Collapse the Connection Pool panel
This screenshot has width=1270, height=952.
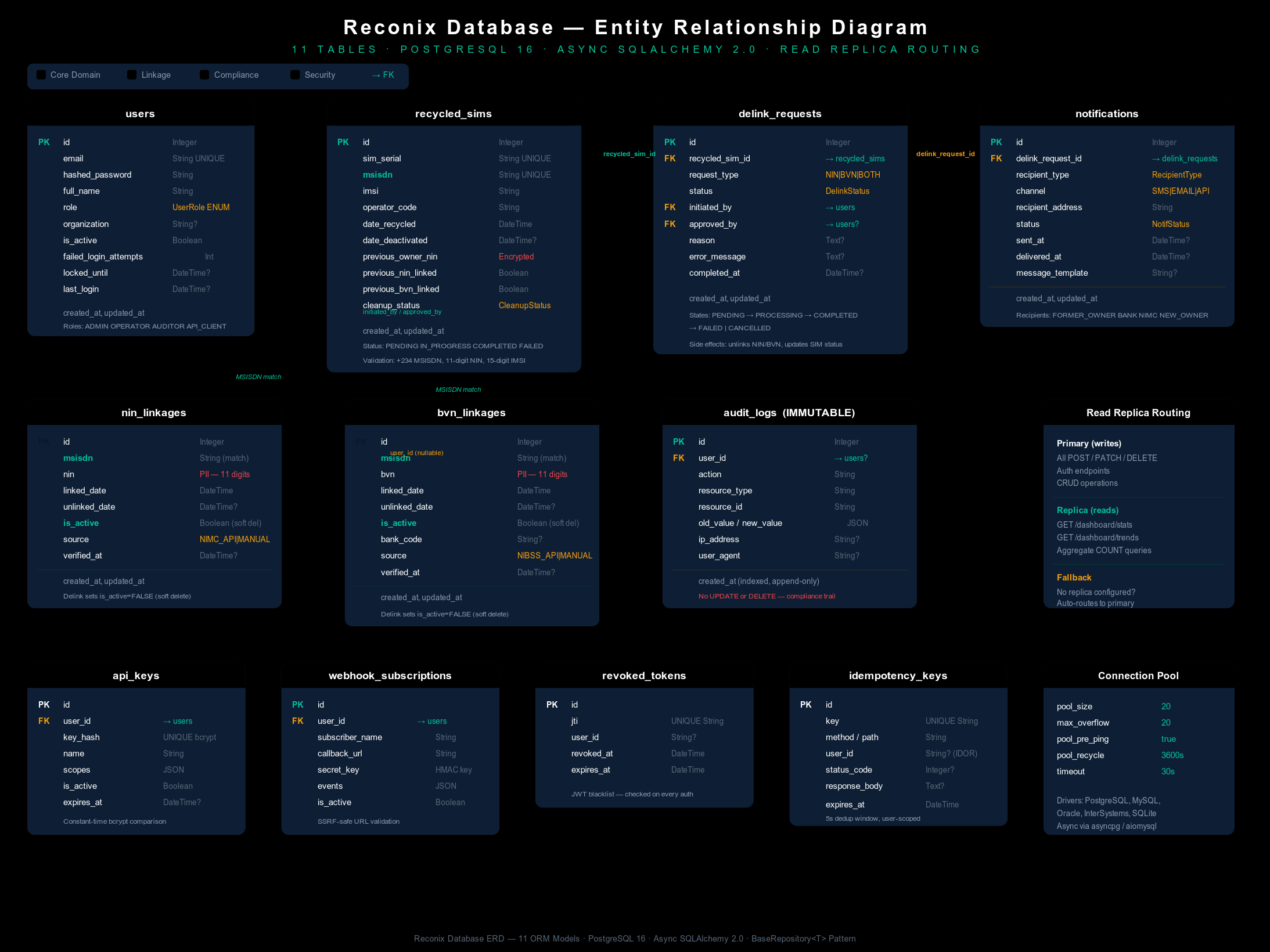tap(1138, 676)
